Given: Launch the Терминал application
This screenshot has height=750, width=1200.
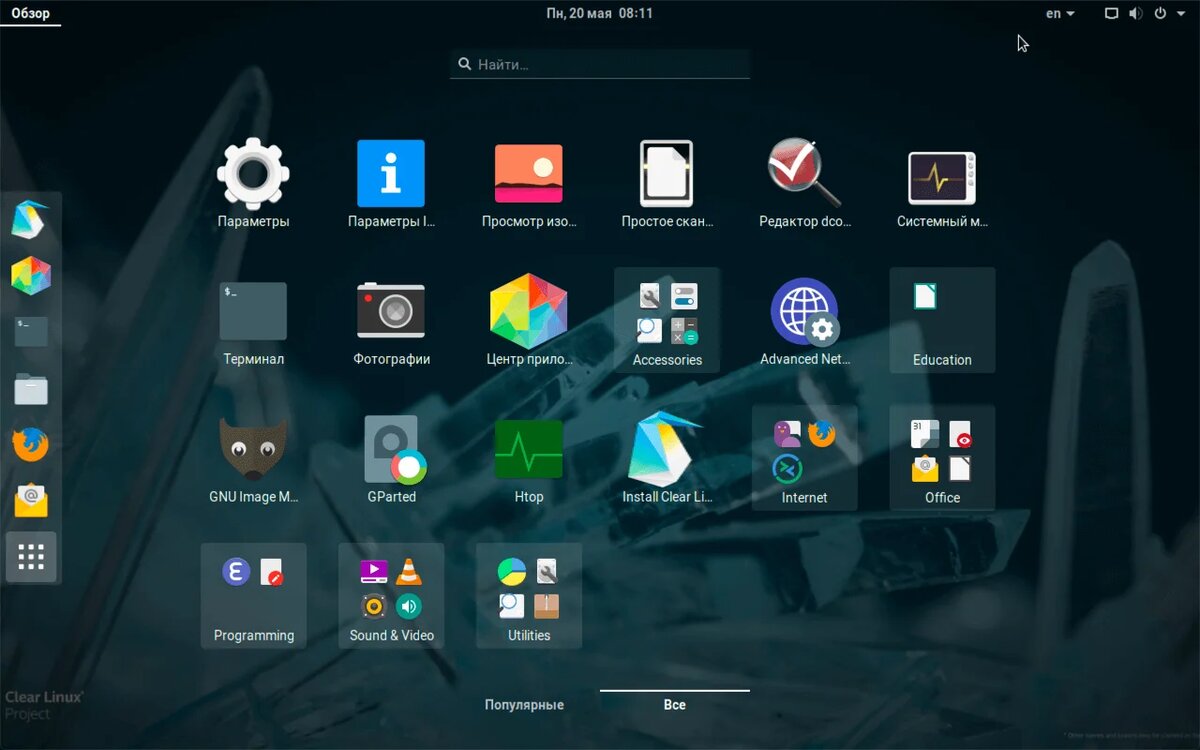Looking at the screenshot, I should click(x=253, y=309).
